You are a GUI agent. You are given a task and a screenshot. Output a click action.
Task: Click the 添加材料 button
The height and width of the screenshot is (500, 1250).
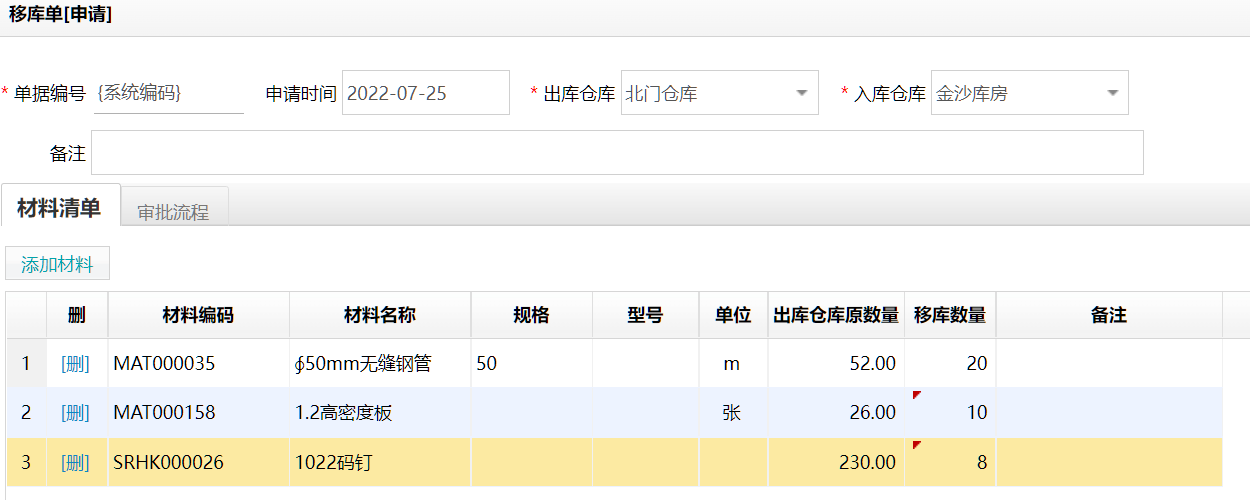[x=57, y=265]
